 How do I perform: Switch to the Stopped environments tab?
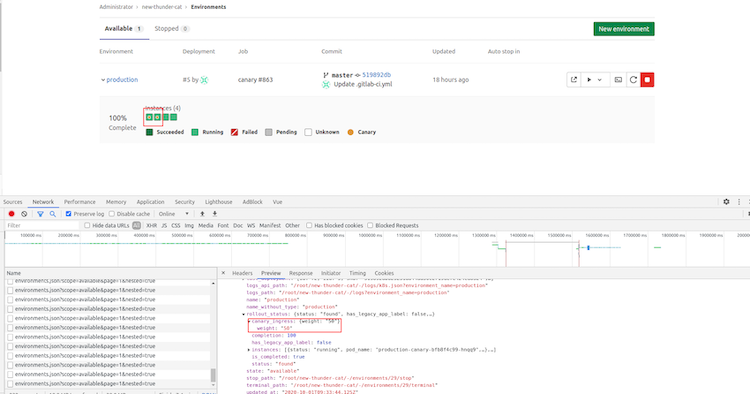coord(172,29)
